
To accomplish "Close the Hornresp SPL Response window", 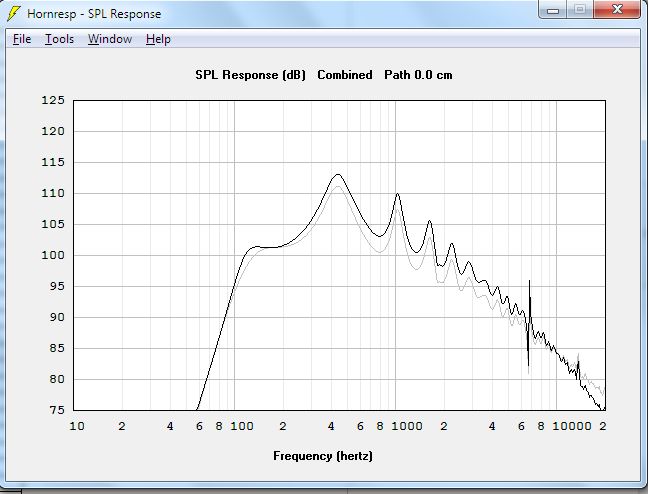I will (x=617, y=10).
